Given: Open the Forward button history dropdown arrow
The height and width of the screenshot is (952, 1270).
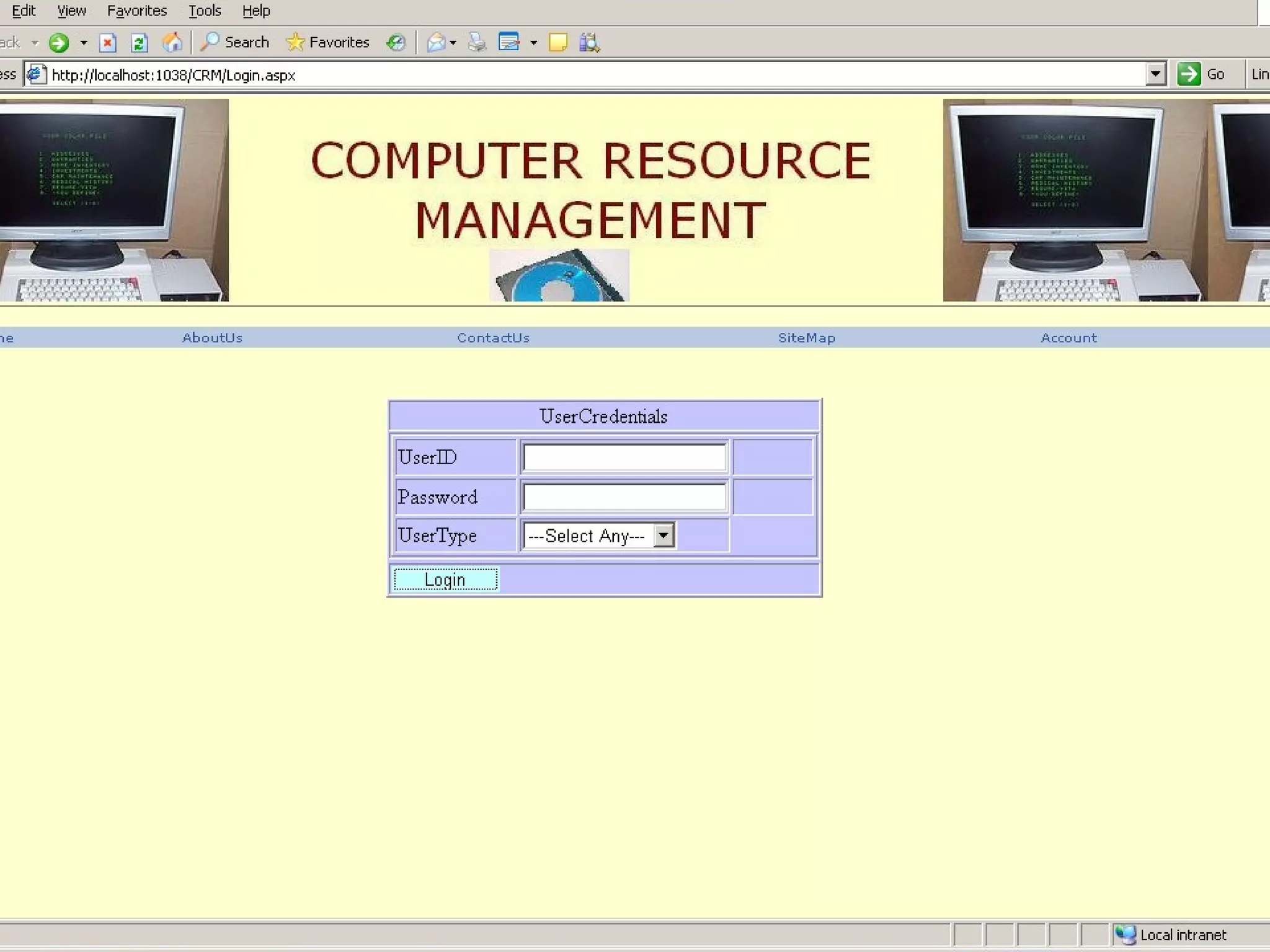Looking at the screenshot, I should point(84,43).
